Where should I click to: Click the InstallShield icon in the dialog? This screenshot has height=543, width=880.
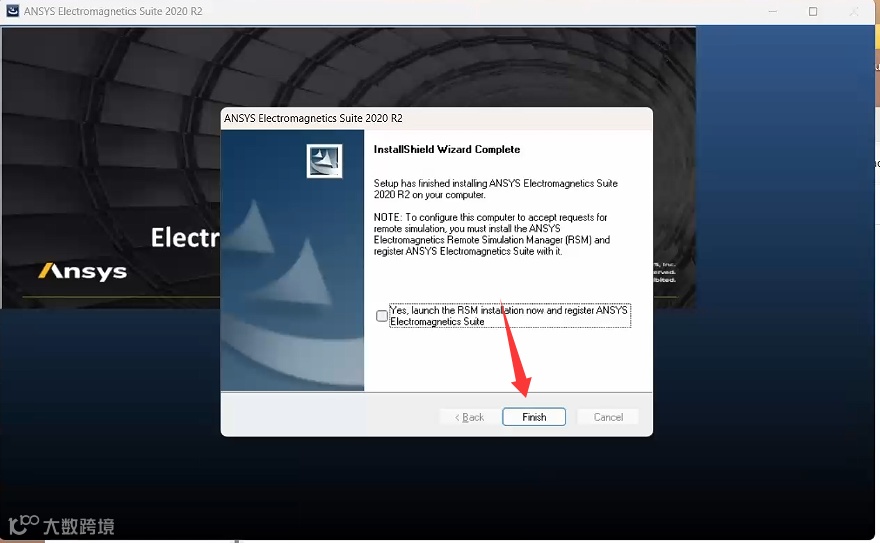coord(324,161)
